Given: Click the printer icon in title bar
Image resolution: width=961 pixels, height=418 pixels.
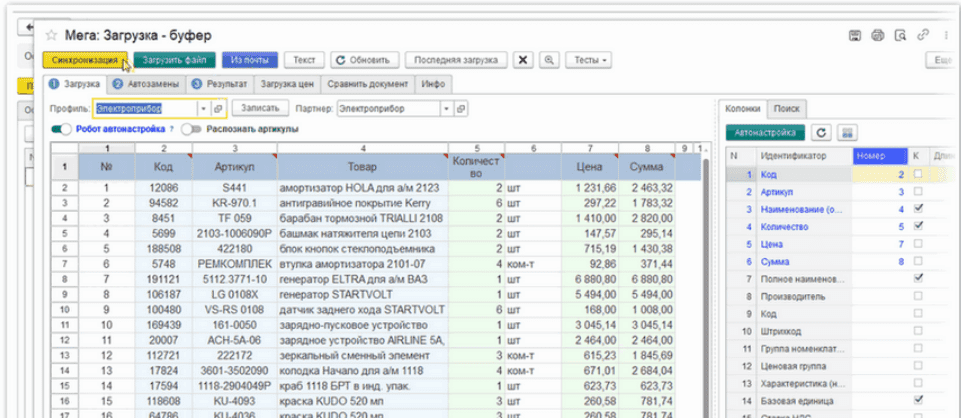Looking at the screenshot, I should click(877, 36).
